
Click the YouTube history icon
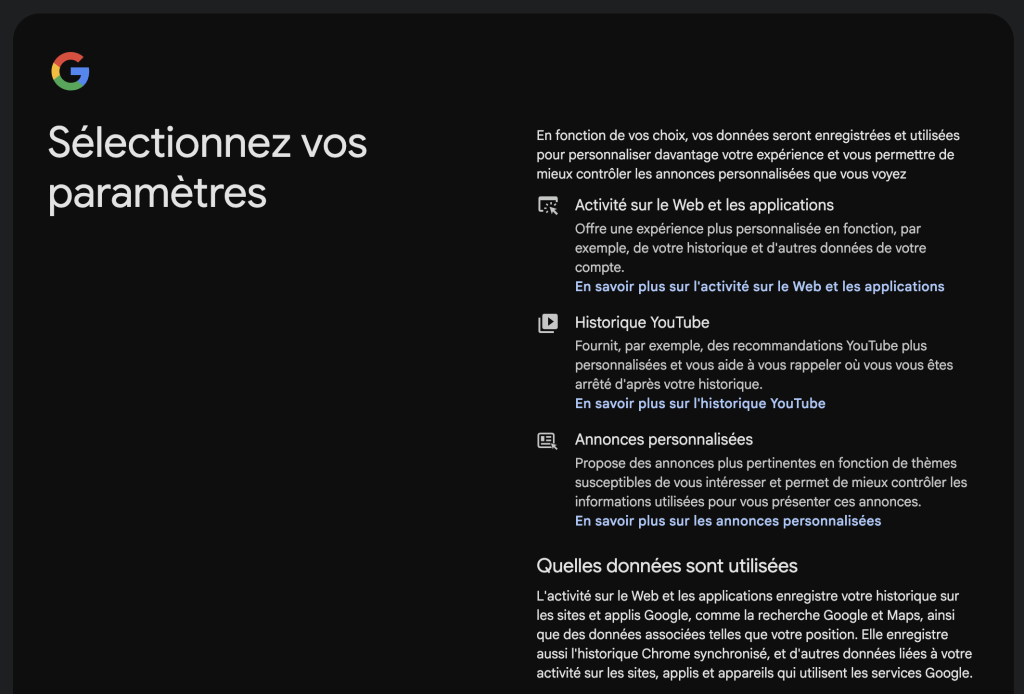coord(548,323)
